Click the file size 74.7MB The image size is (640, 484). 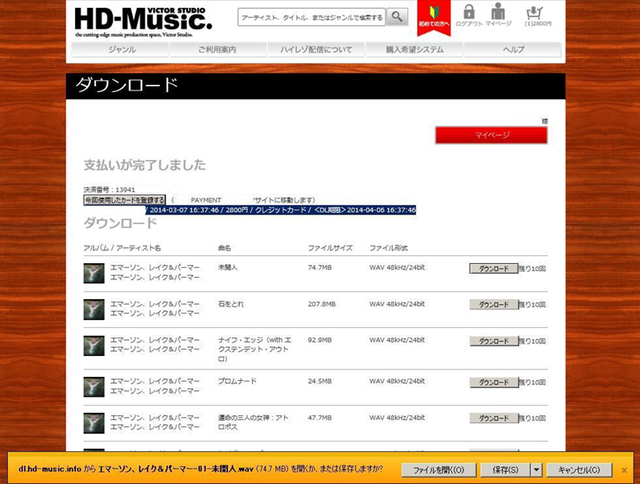click(320, 268)
